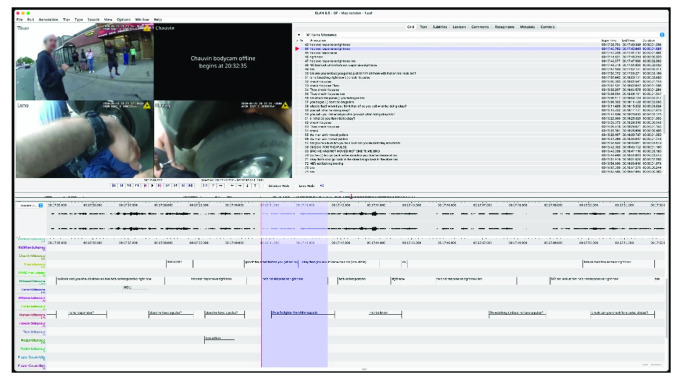Switch to the Lexicon tab
This screenshot has height=390, width=683.
459,27
